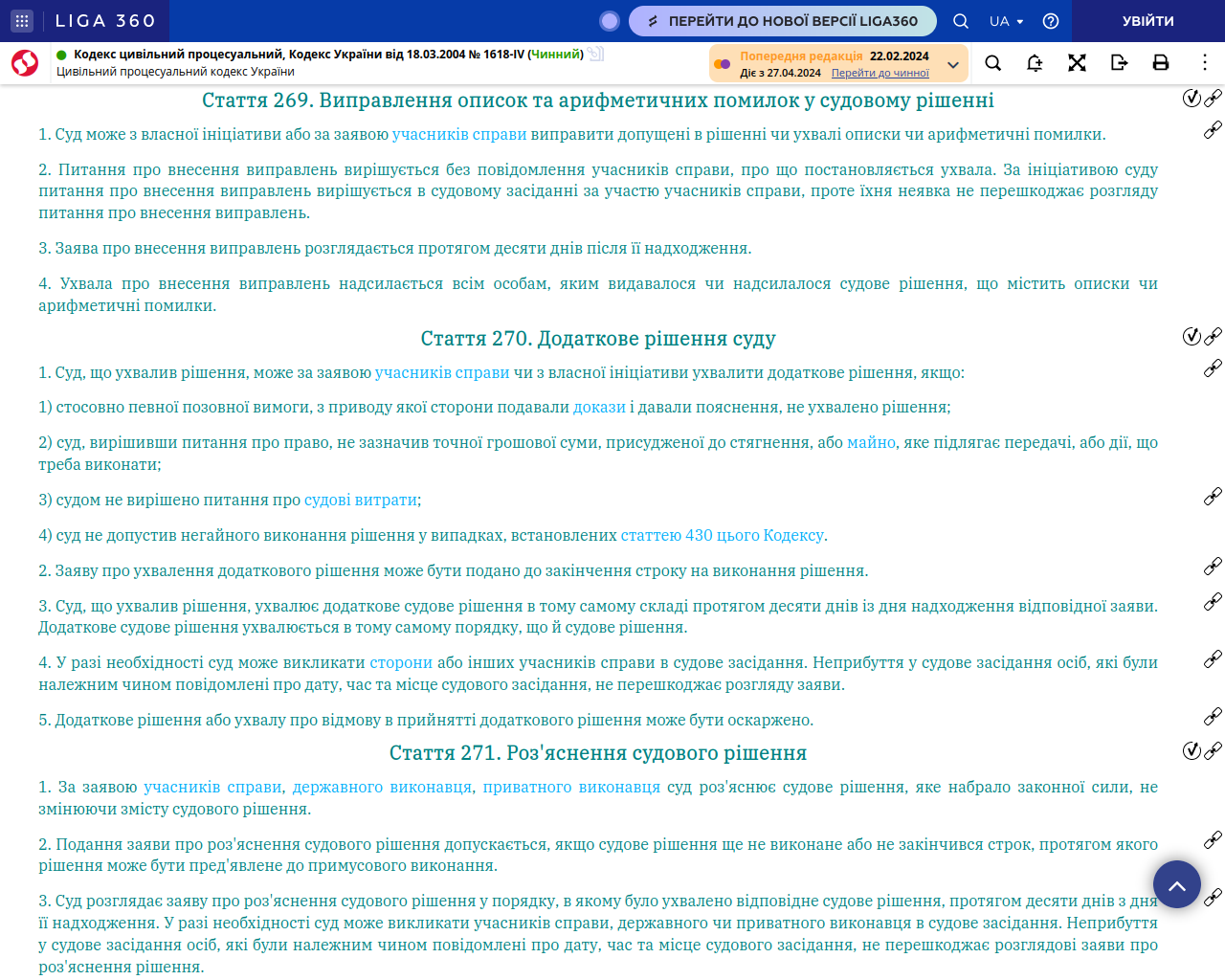Go to the new LIGA360 version

783,21
